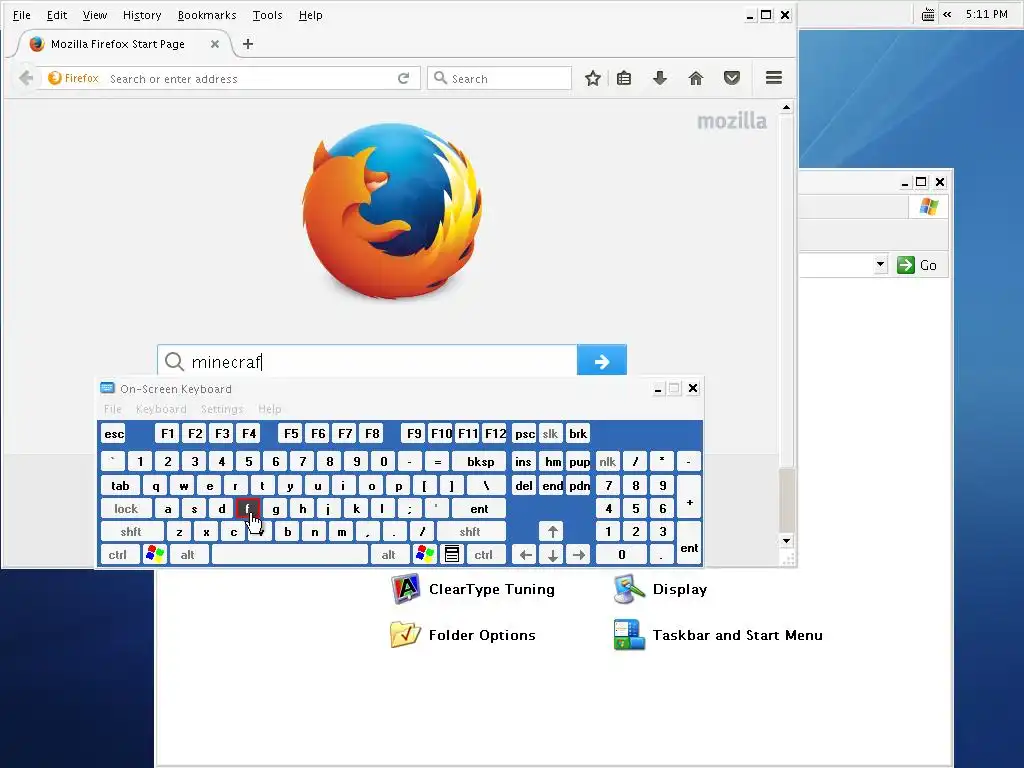
Task: Tap the bksp key on keyboard
Action: 479,462
